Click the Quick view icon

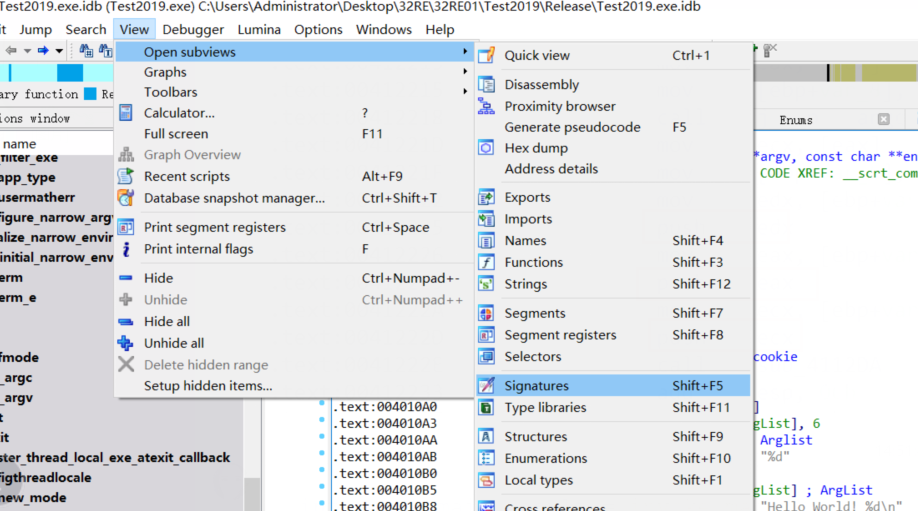(x=487, y=55)
